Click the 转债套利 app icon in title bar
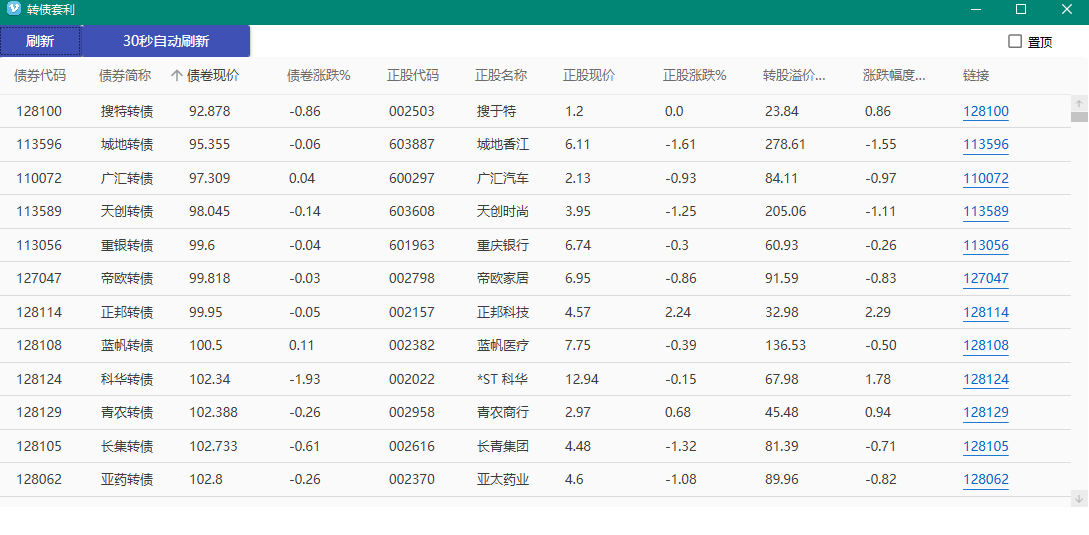 tap(13, 9)
